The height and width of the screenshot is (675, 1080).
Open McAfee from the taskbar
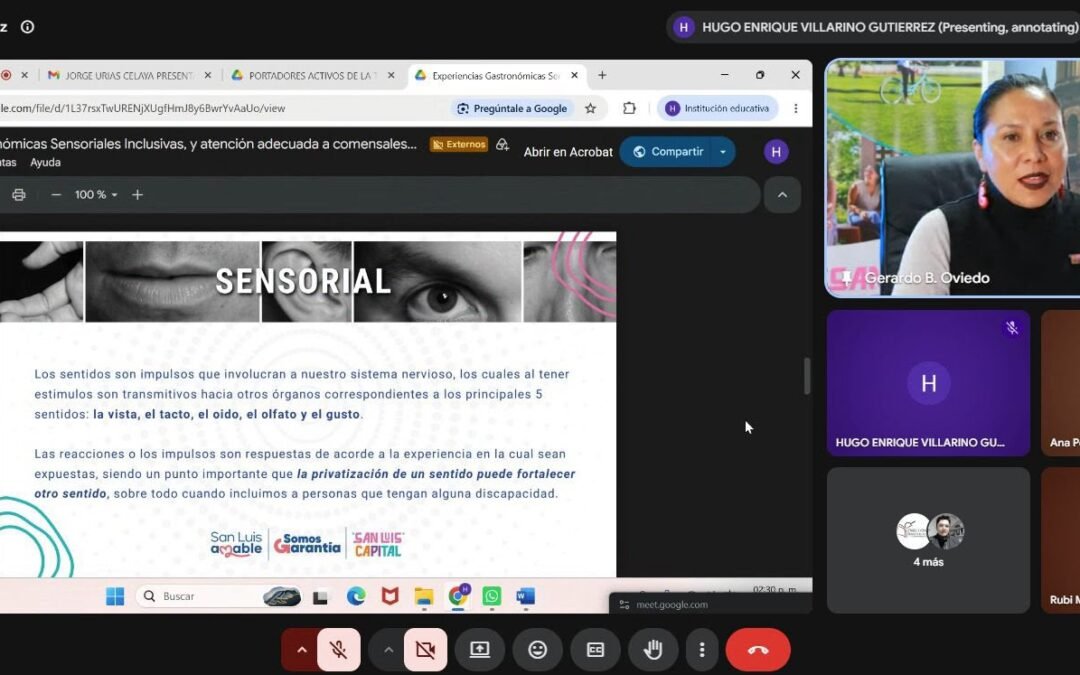pyautogui.click(x=390, y=596)
